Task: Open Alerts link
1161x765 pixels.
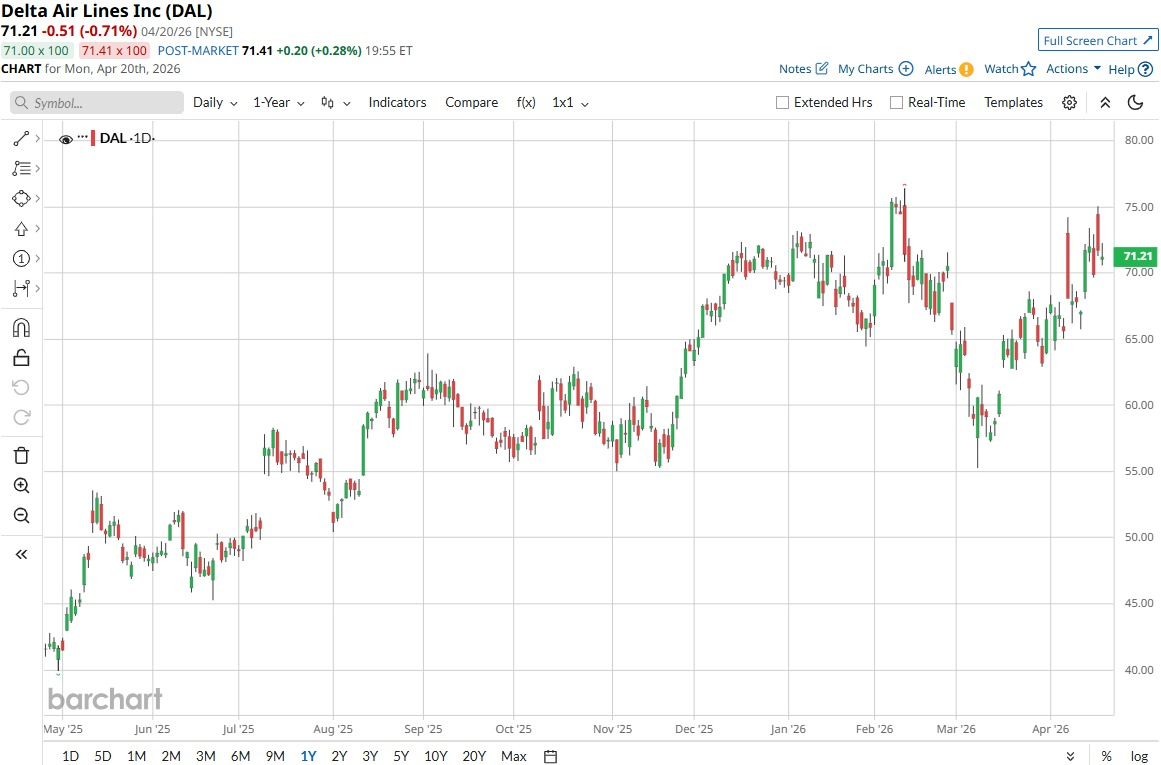Action: pos(948,70)
